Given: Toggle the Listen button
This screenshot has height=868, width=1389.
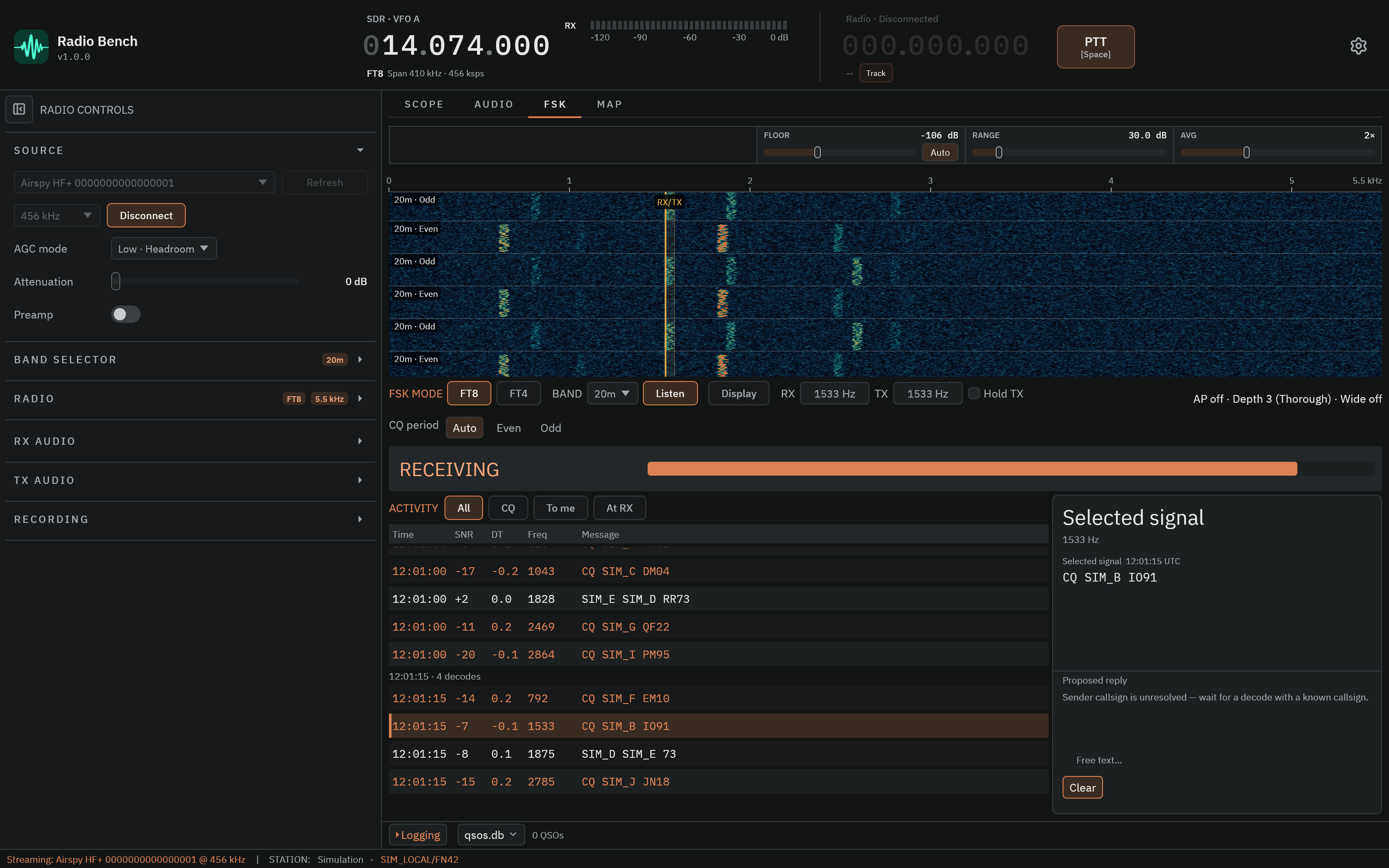Looking at the screenshot, I should coord(670,393).
